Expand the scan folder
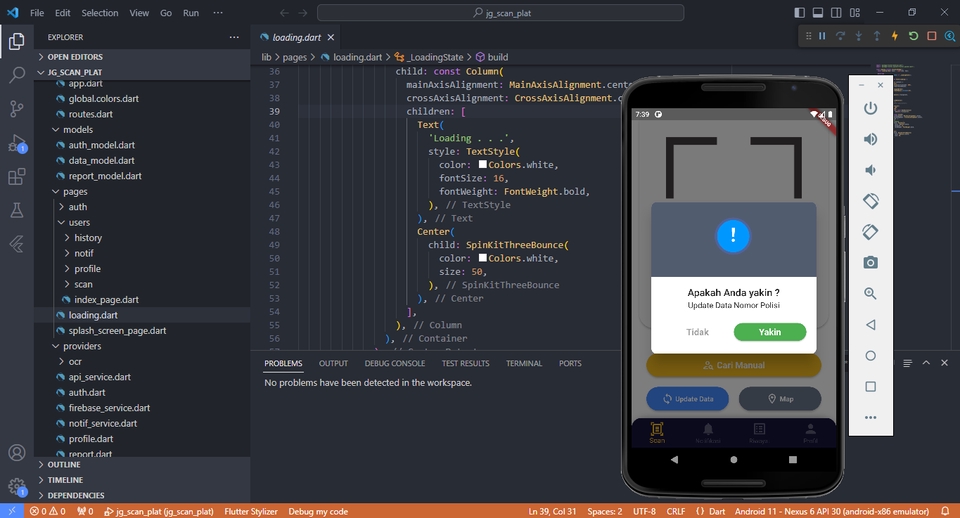This screenshot has height=518, width=960. click(142, 284)
